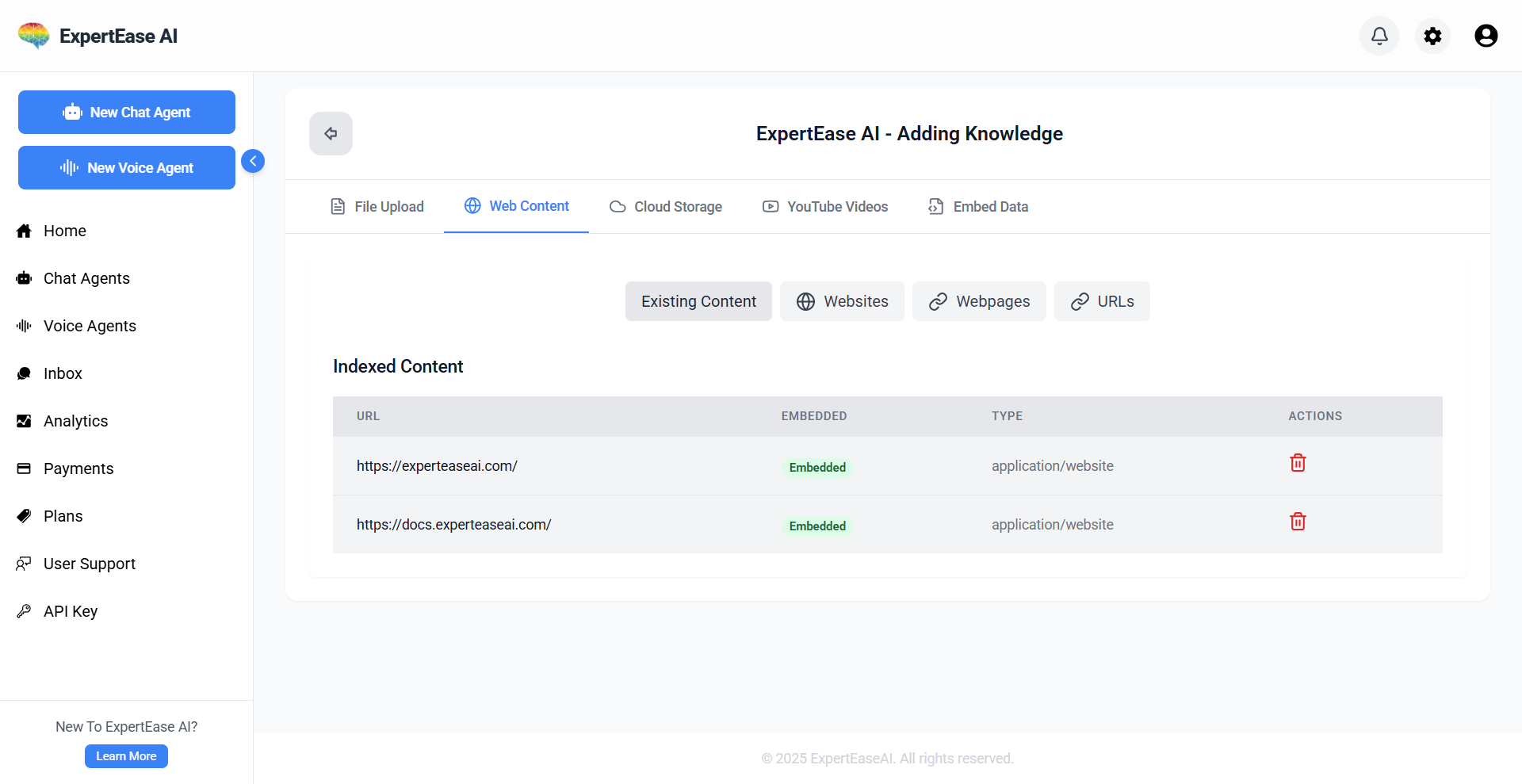Open the https://experteaseai.com/ URL row

point(437,466)
